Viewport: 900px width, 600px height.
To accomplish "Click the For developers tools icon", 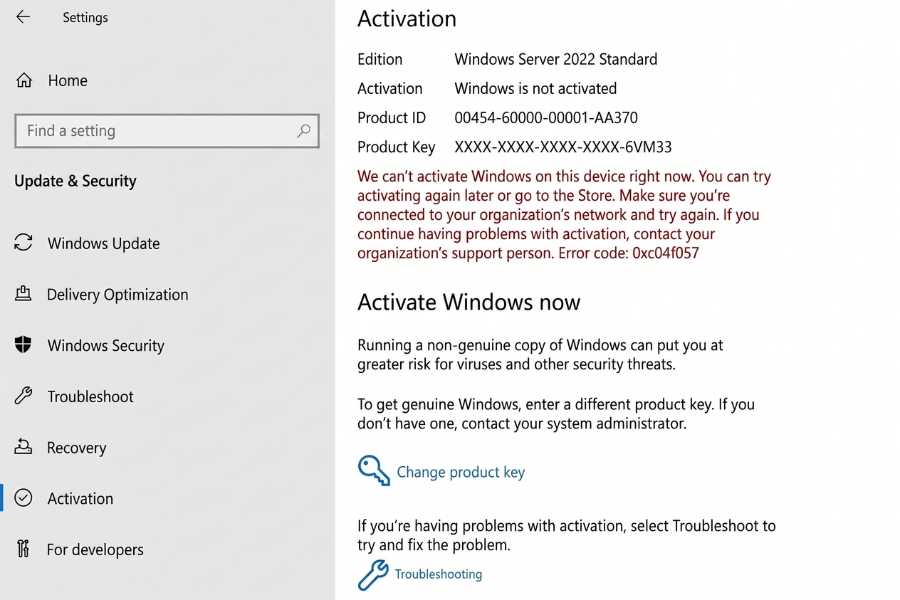I will (23, 549).
